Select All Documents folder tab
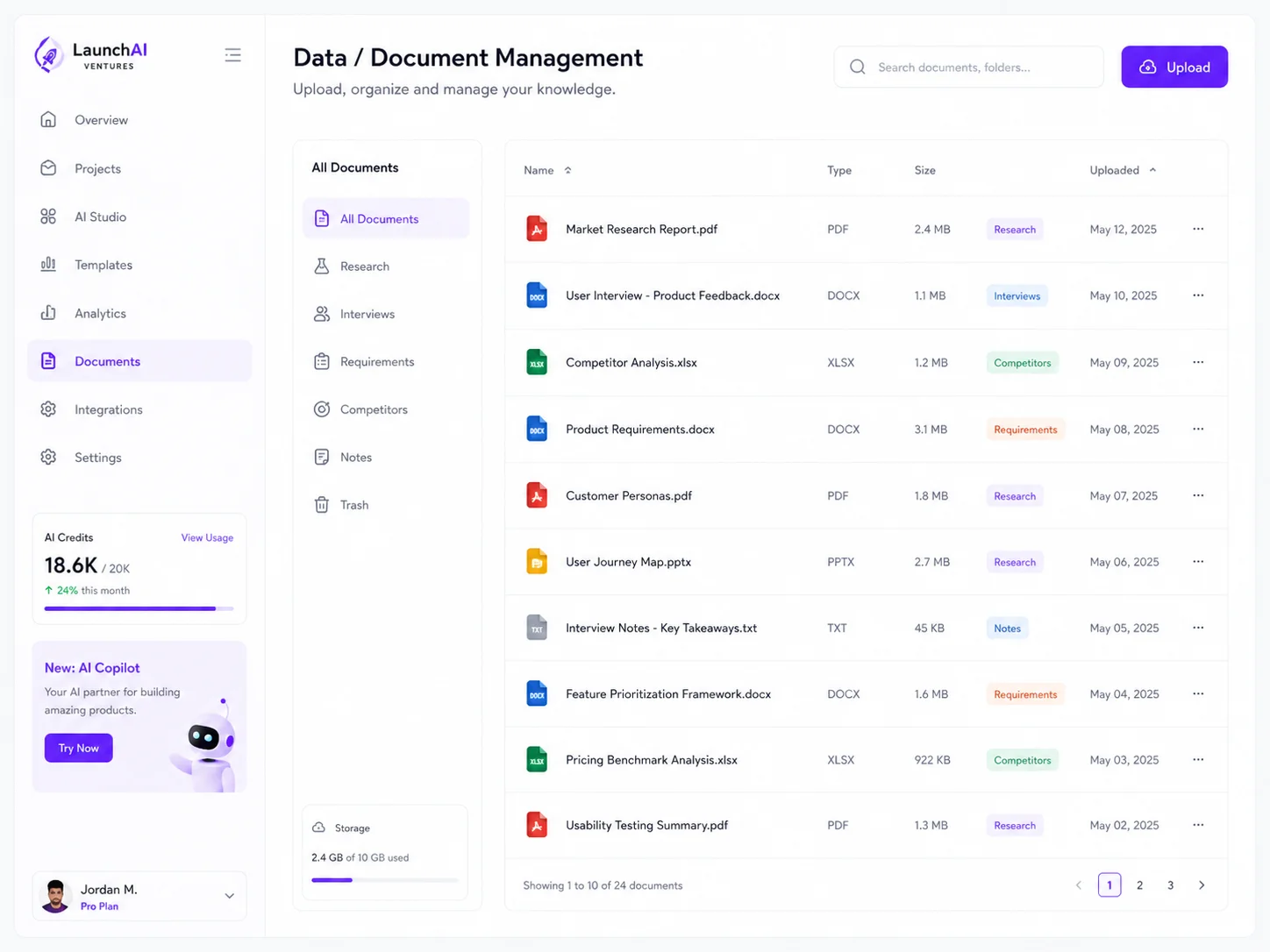The image size is (1270, 952). point(386,218)
